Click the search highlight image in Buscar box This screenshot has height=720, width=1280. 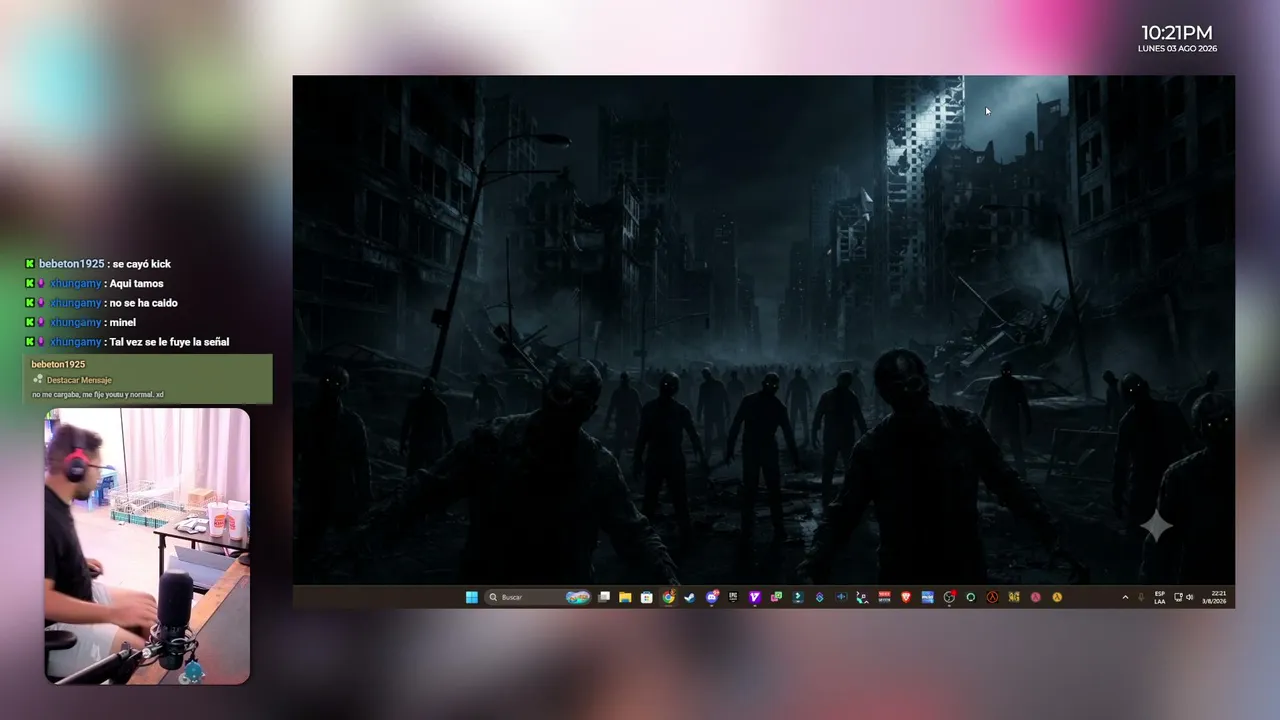(x=578, y=597)
